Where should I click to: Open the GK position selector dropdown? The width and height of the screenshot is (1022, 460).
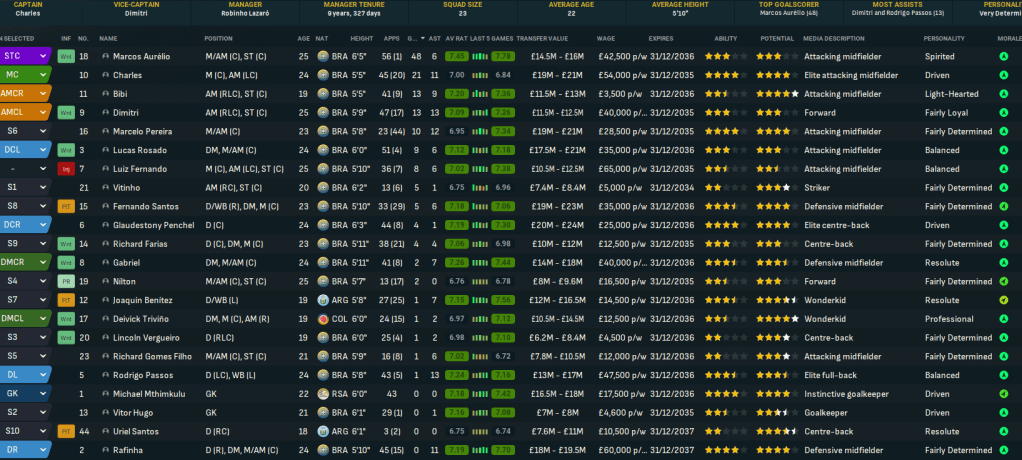42,393
